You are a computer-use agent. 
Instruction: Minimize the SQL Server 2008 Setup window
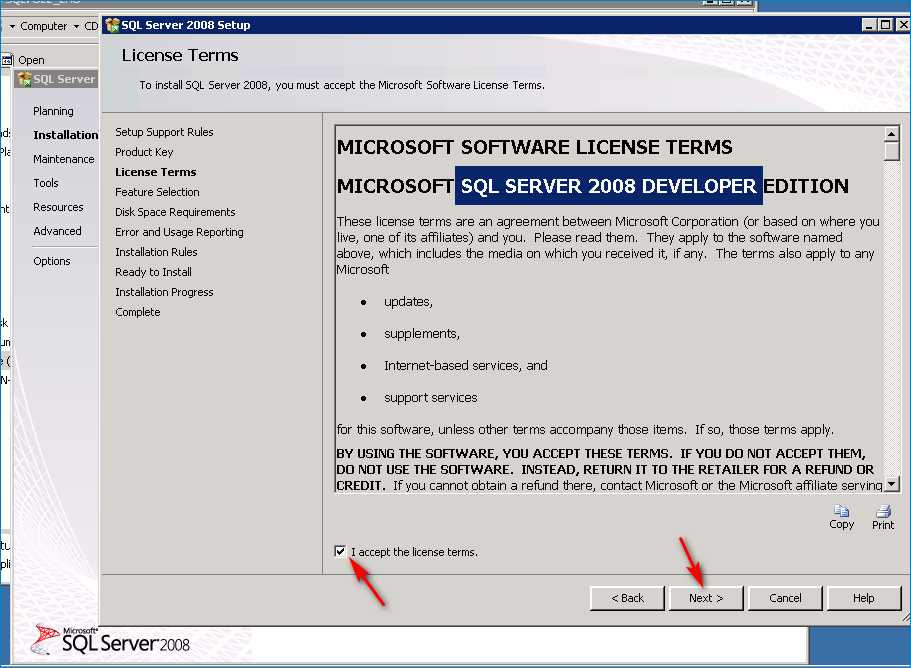[869, 25]
